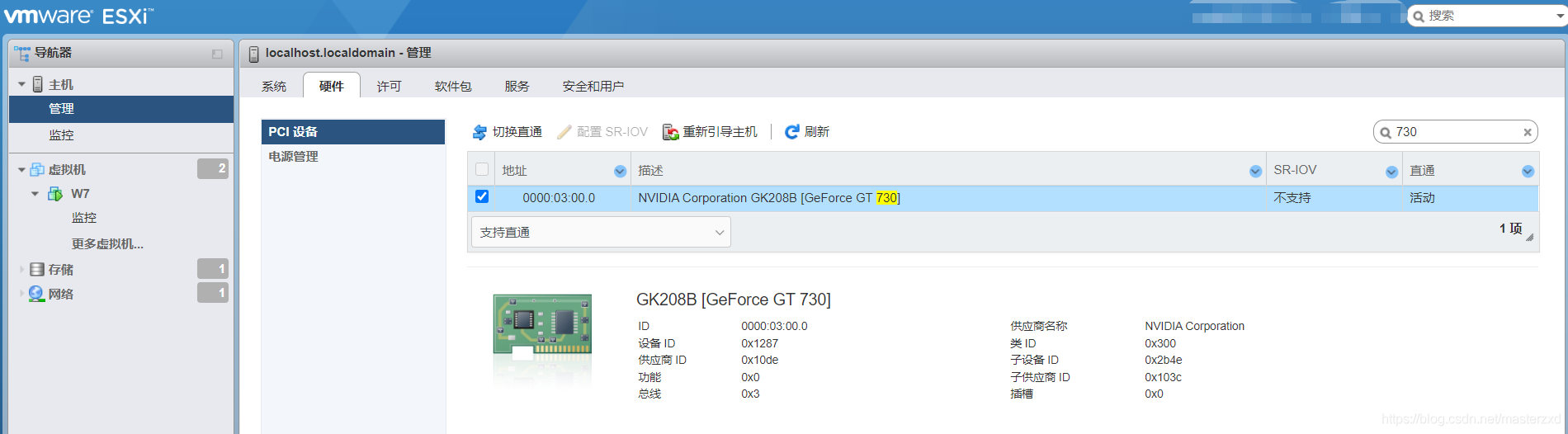Click the Networking globe icon in navigator
Screen dimensions: 1568x434
(36, 294)
